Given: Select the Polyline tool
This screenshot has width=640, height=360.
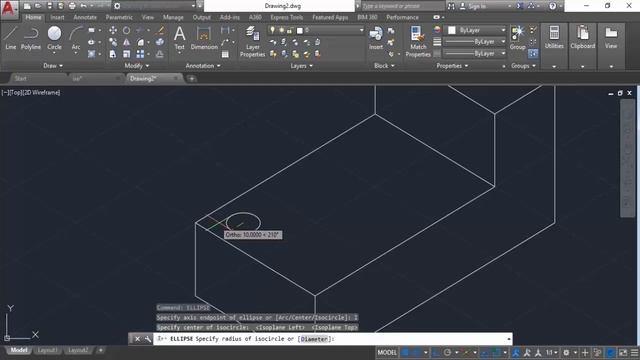Looking at the screenshot, I should [31, 38].
